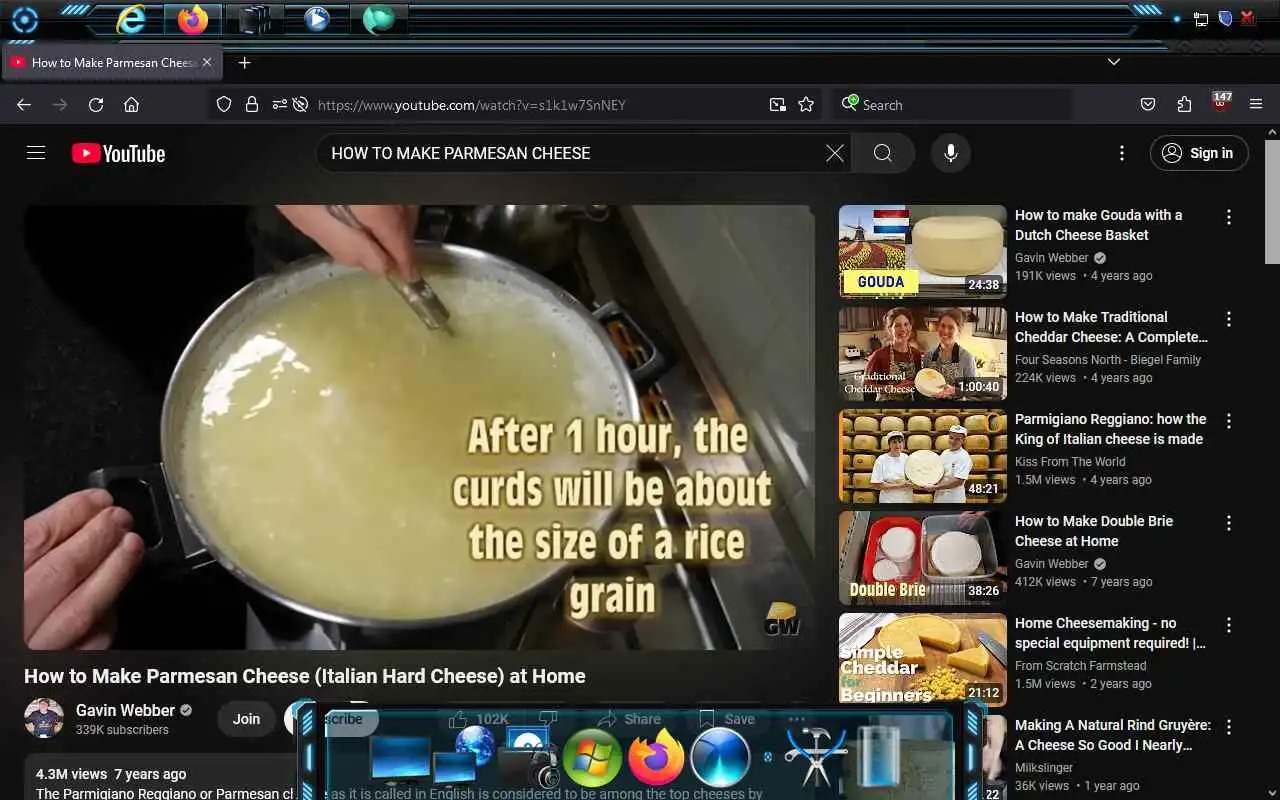The height and width of the screenshot is (800, 1280).
Task: Open the Pocket save icon
Action: coord(1148,105)
